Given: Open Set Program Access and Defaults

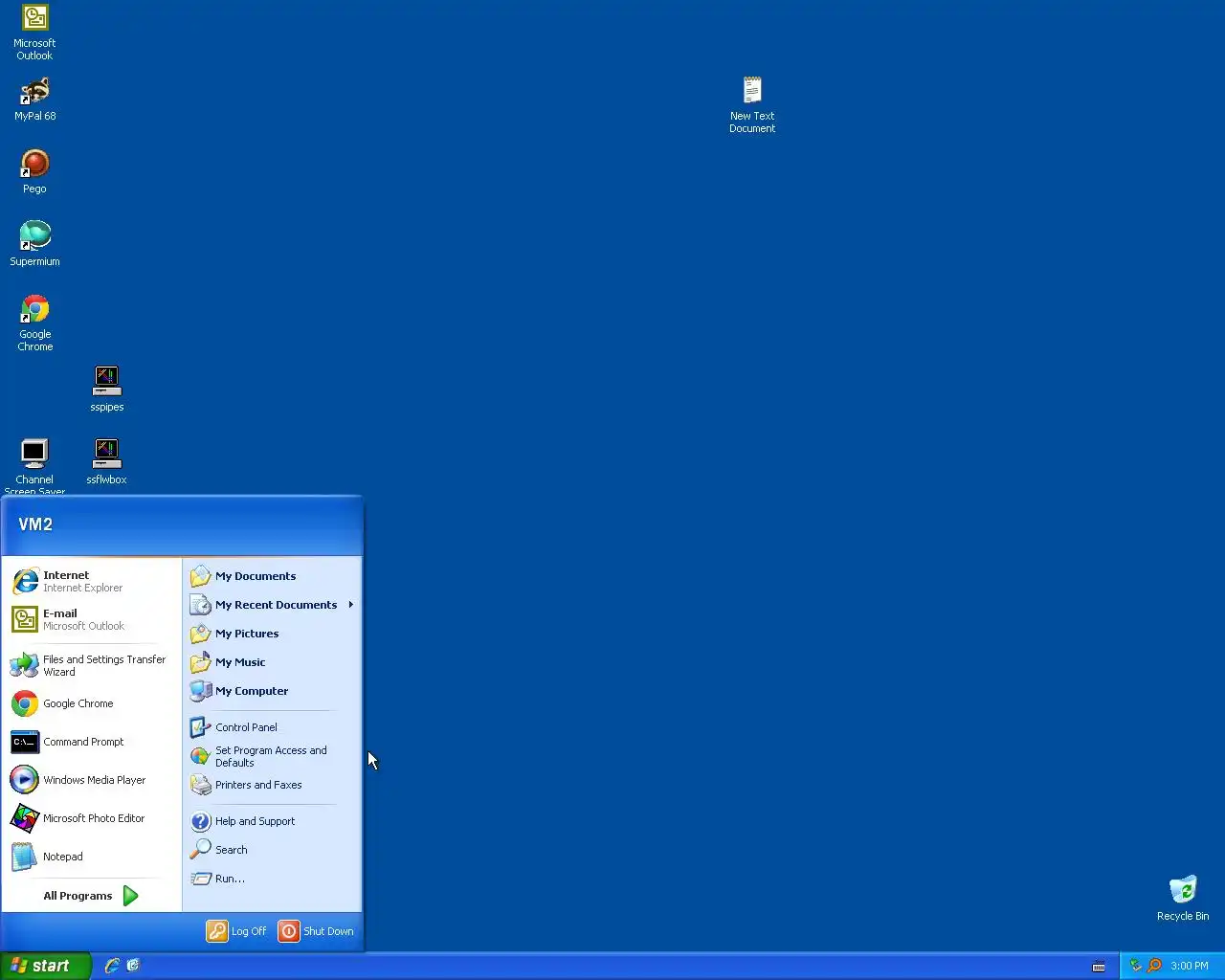Looking at the screenshot, I should tap(272, 756).
